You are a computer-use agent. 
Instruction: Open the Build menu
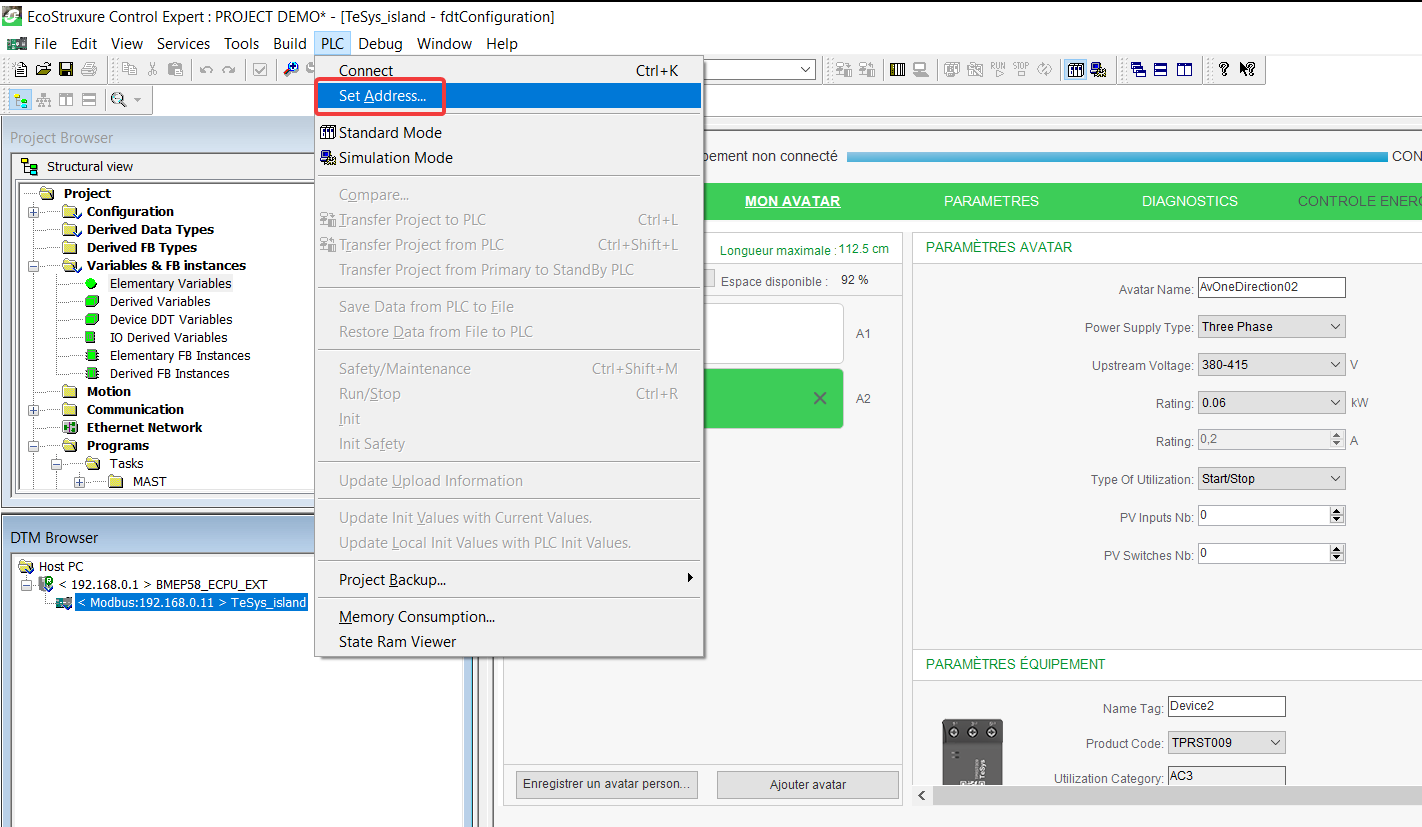[x=290, y=44]
